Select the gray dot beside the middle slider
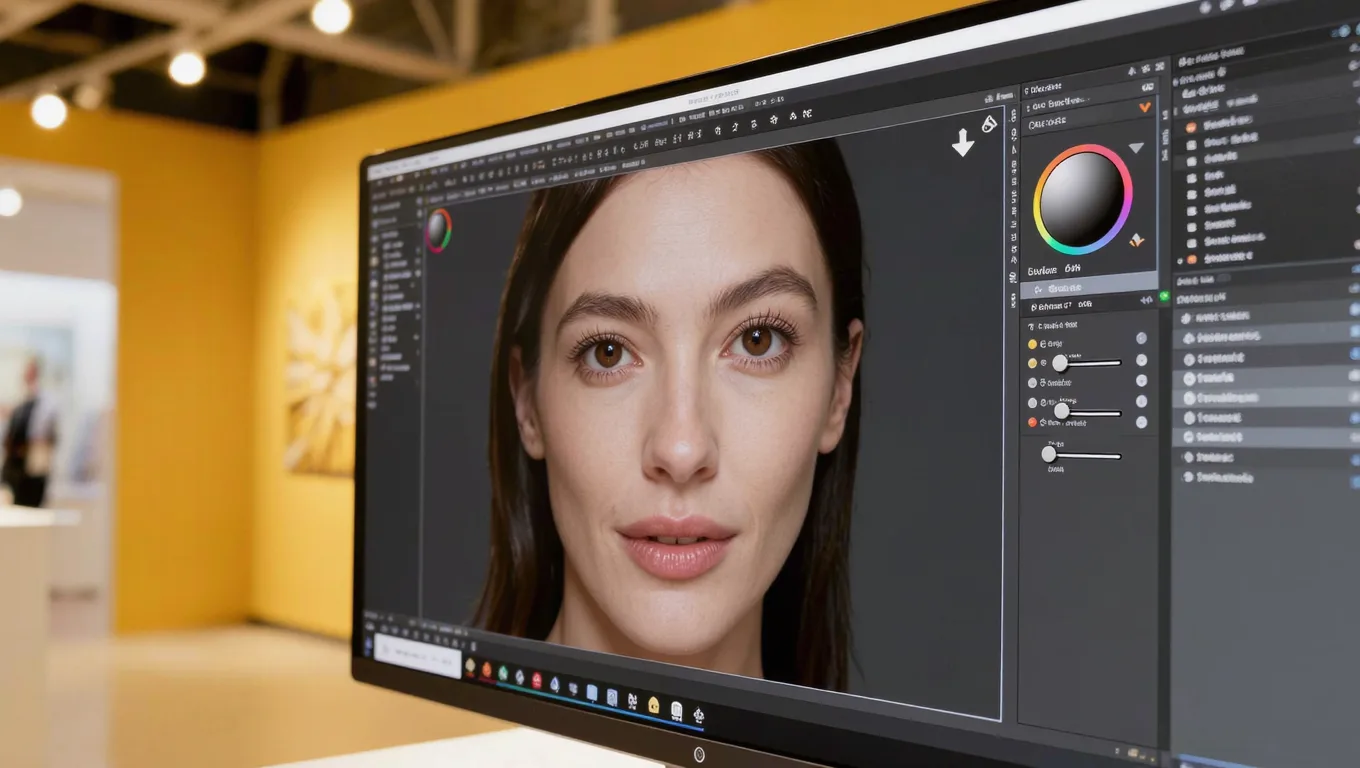This screenshot has height=768, width=1360. click(x=1033, y=403)
